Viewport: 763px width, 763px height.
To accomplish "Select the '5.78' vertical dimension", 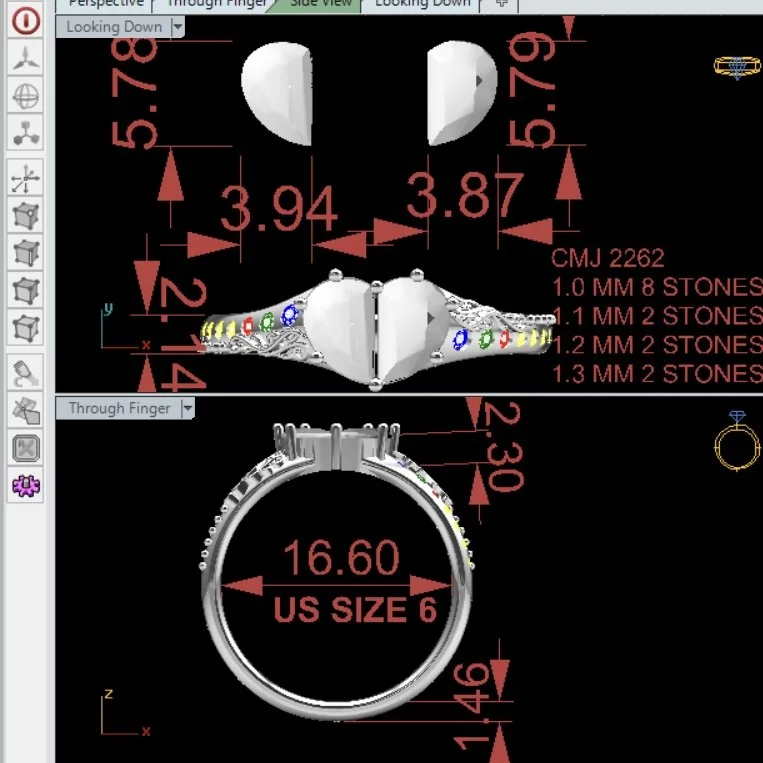I will (x=134, y=92).
